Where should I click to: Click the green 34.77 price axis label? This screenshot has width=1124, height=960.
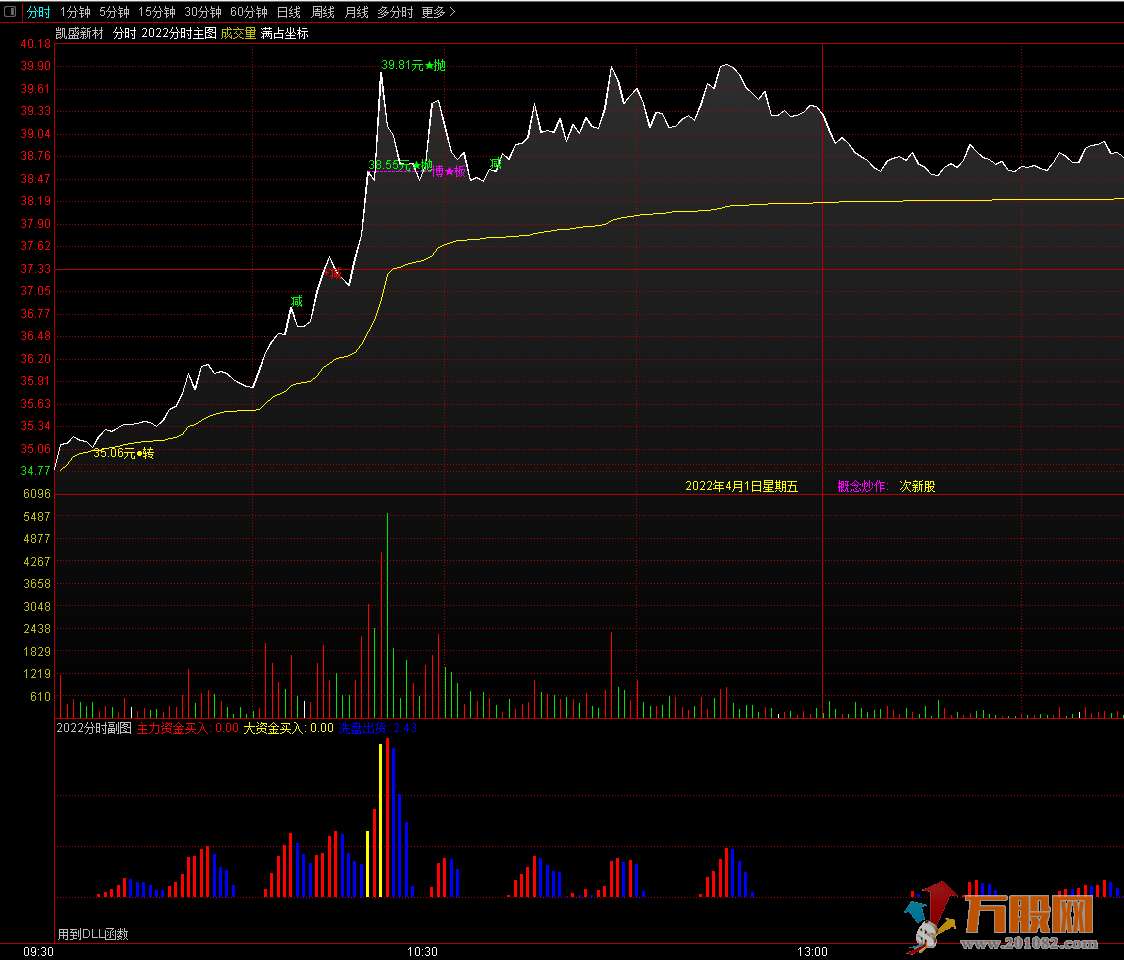(35, 471)
